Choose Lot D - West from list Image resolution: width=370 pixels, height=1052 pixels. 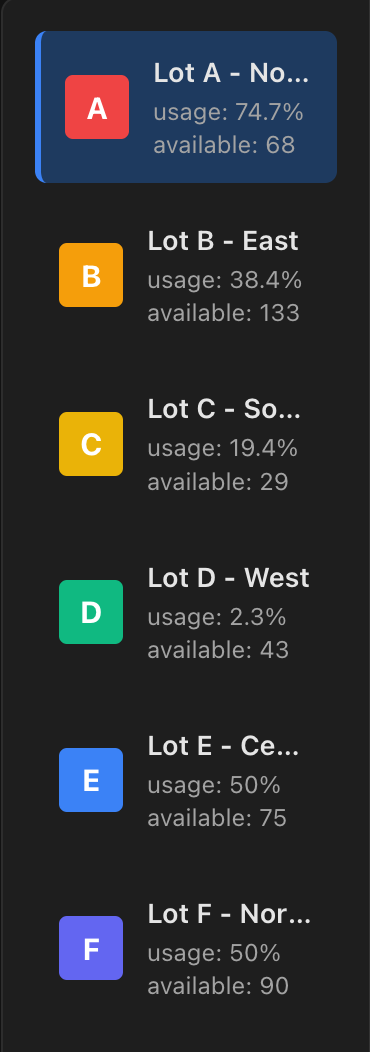[x=186, y=612]
